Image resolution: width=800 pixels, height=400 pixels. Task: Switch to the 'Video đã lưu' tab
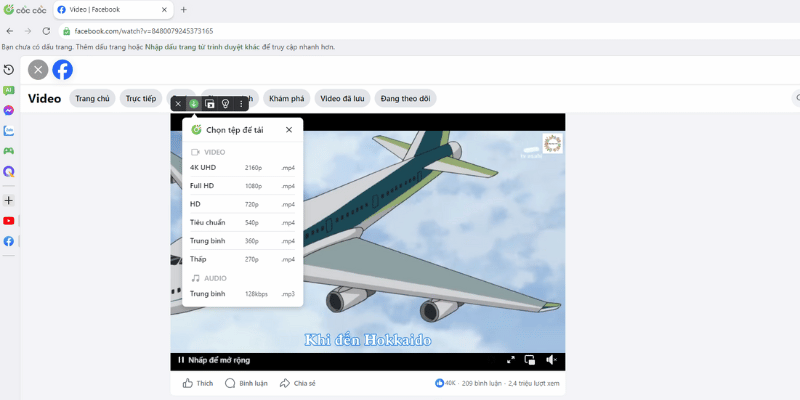[343, 98]
